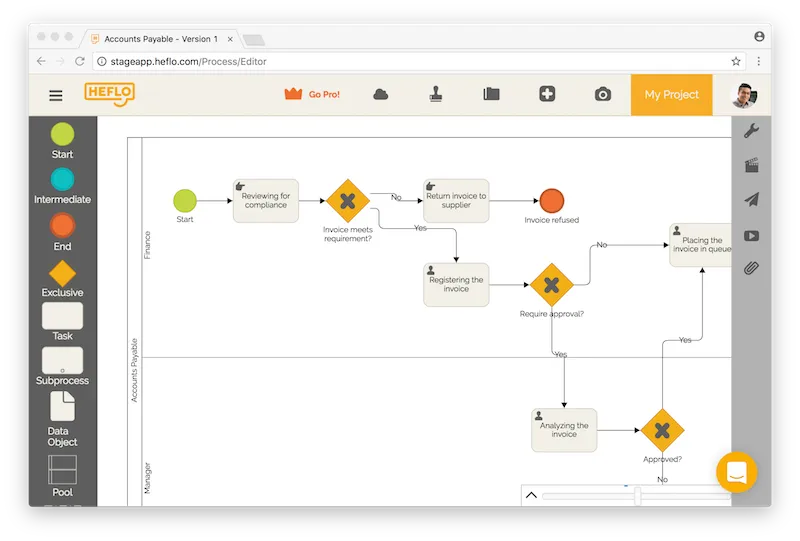Click the zoom slider handle
This screenshot has width=800, height=541.
[x=637, y=495]
